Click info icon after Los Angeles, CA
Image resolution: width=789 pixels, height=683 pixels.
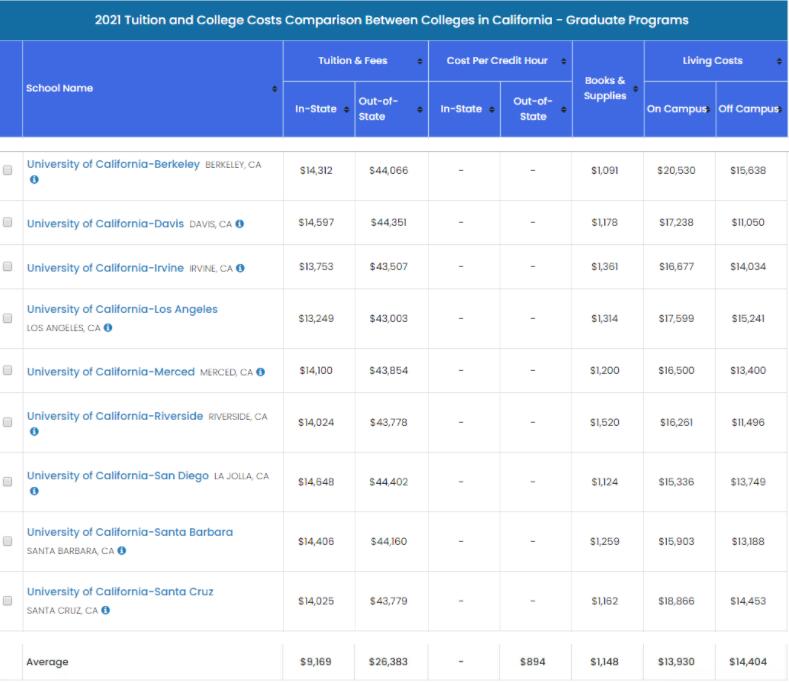[x=108, y=327]
